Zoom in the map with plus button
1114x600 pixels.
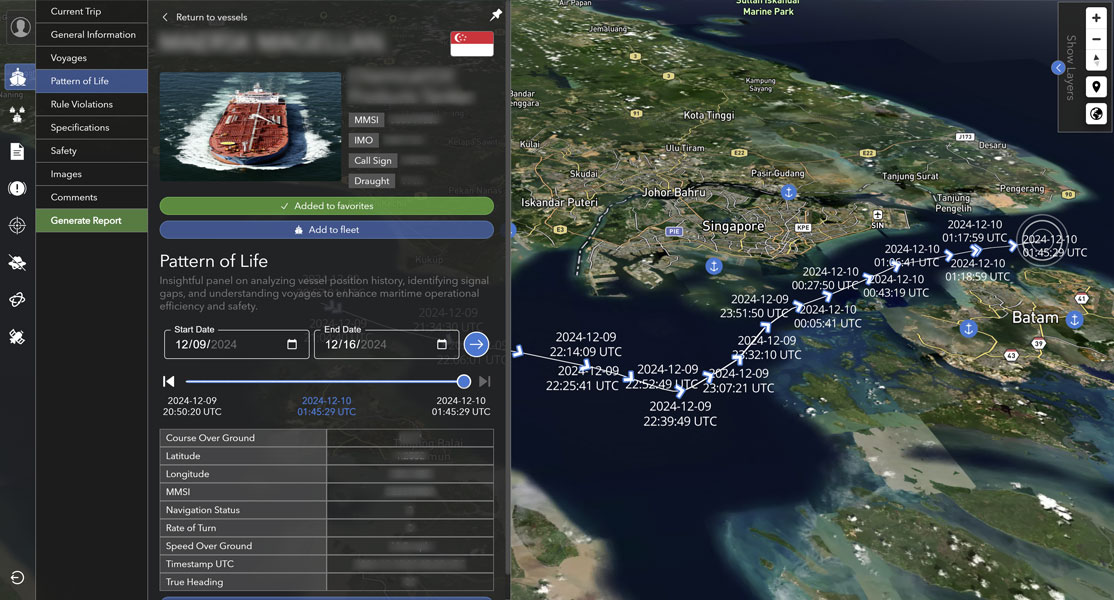(x=1096, y=18)
